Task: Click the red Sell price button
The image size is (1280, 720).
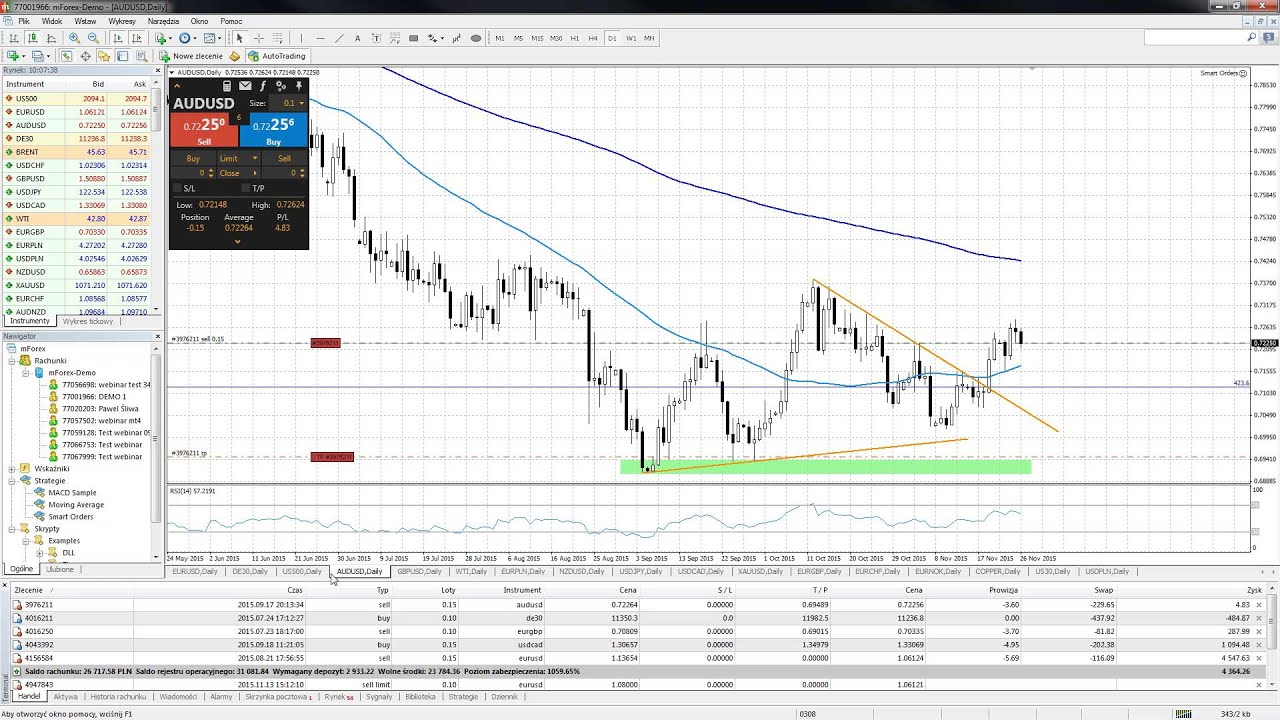Action: (204, 130)
